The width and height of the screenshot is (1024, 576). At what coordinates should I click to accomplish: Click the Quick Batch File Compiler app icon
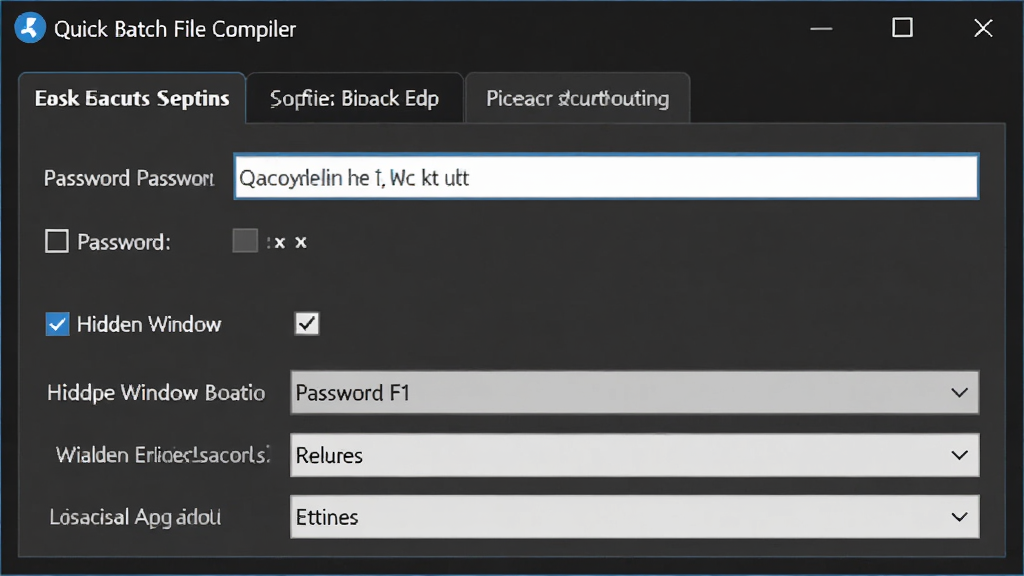30,28
